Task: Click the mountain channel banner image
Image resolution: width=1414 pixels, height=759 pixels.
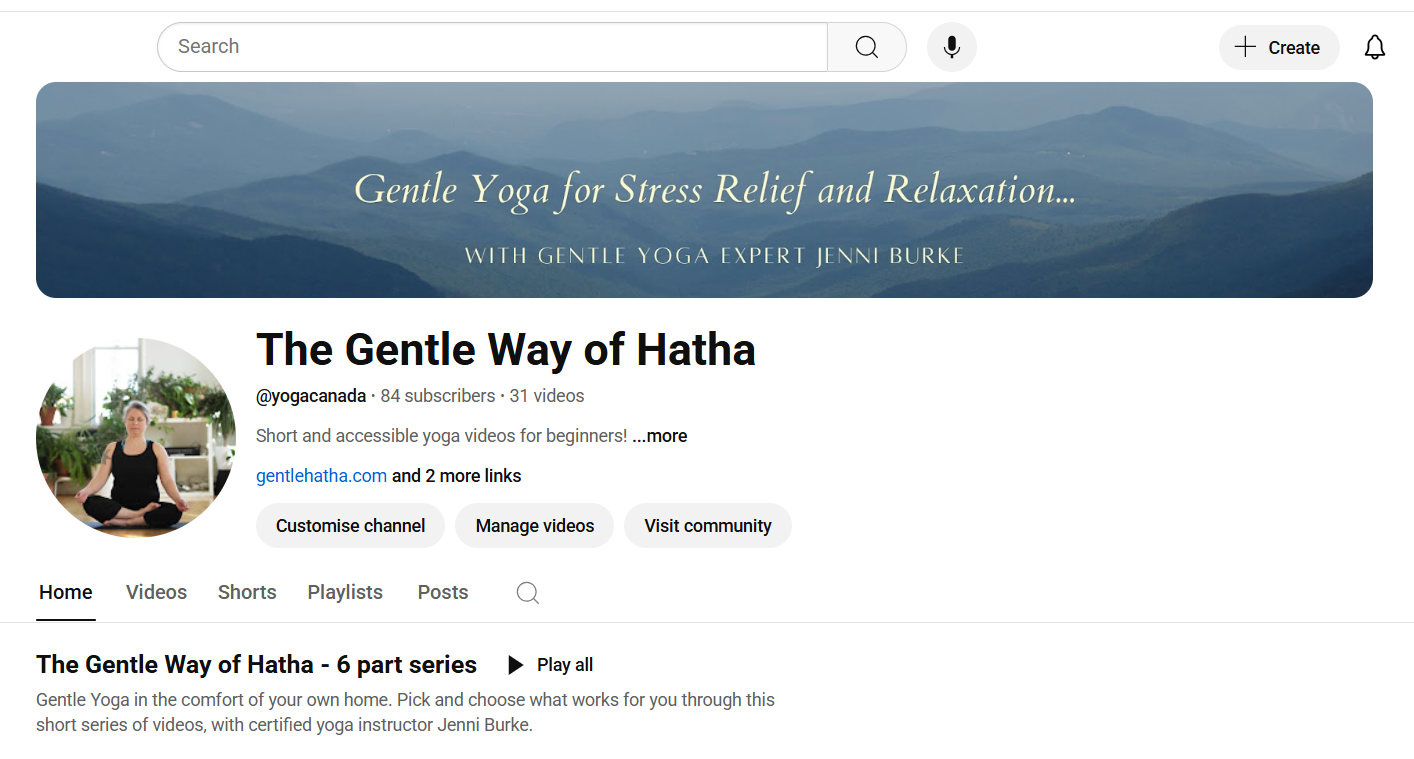Action: point(704,190)
